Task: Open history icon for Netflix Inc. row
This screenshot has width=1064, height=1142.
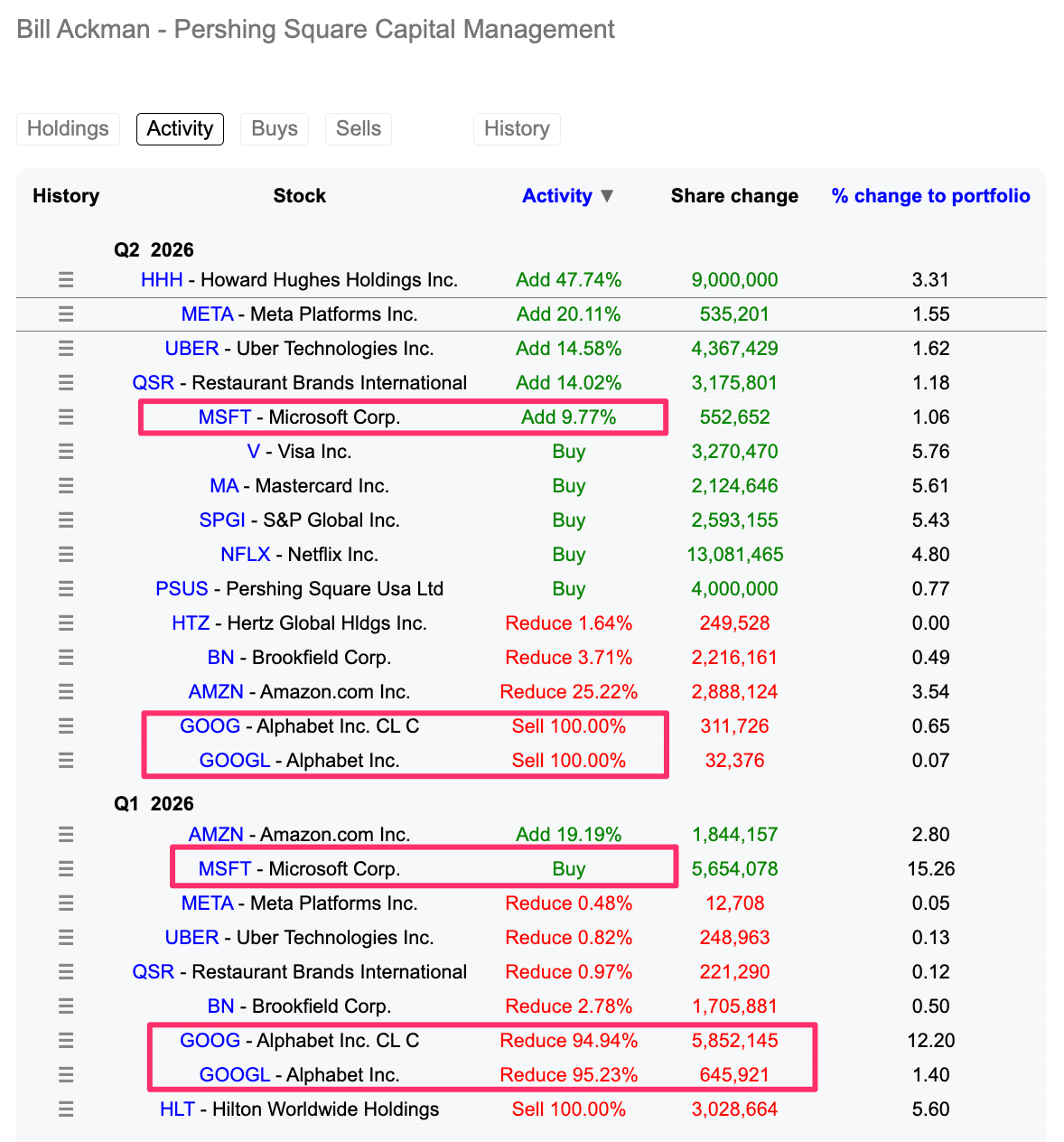Action: coord(66,555)
